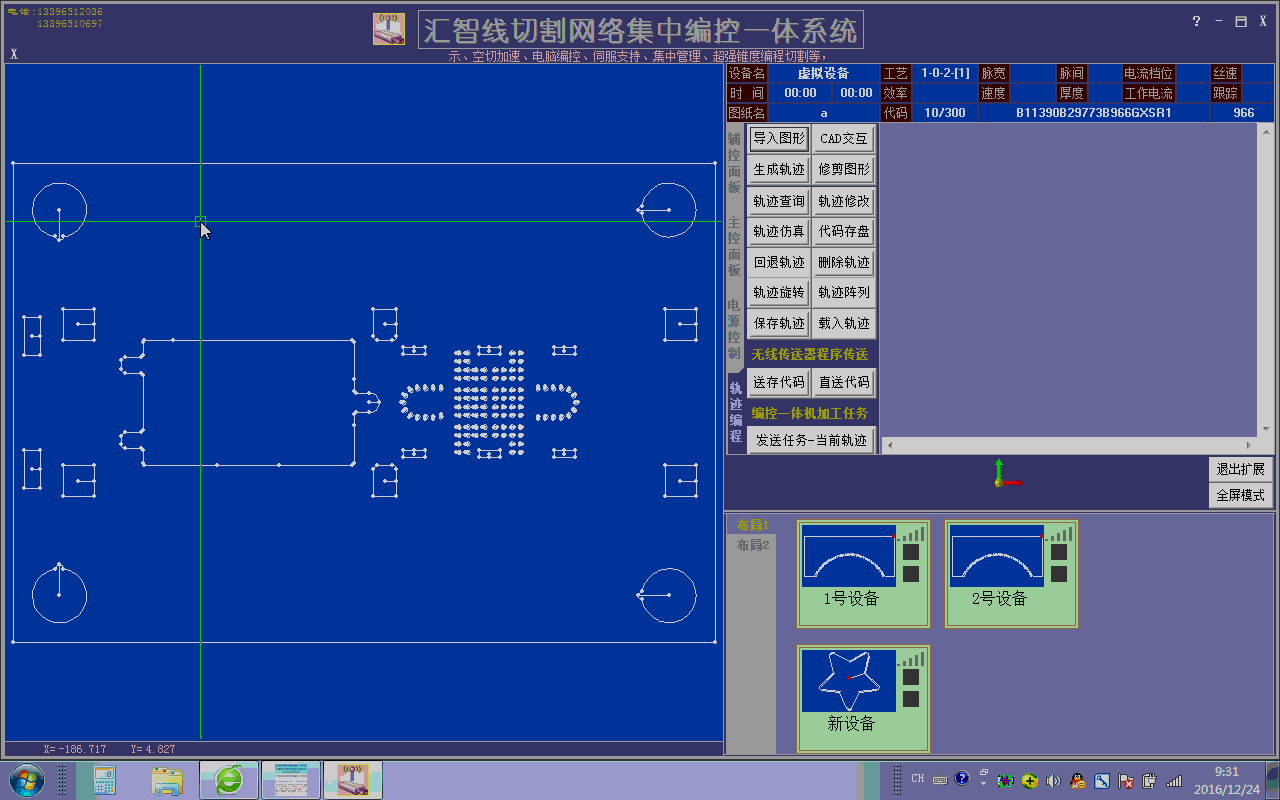Click the 全屏模式 button
The image size is (1280, 800).
(x=1240, y=495)
